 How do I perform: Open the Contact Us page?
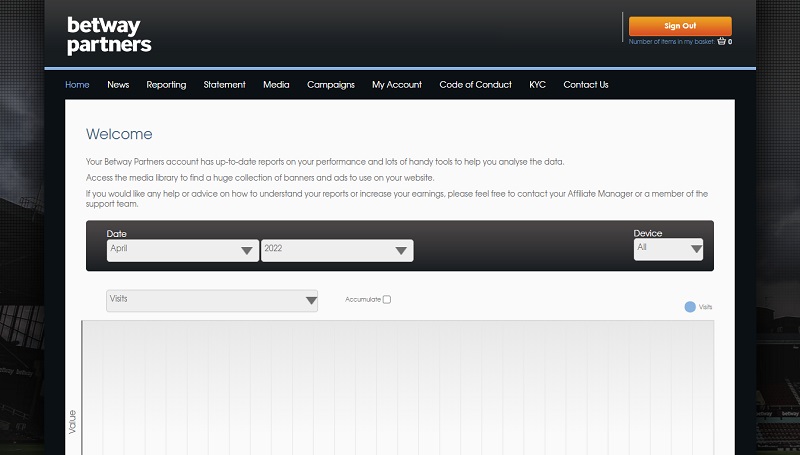tap(586, 85)
